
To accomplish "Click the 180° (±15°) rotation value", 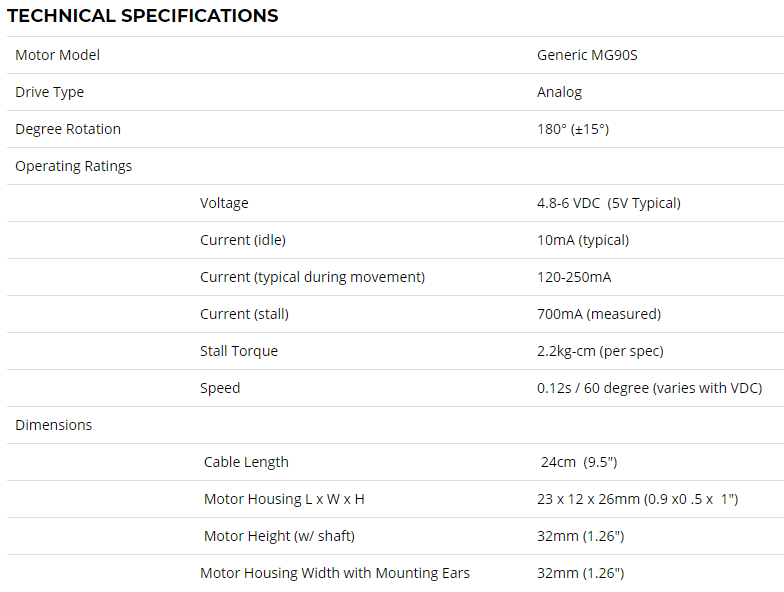I will click(x=573, y=130).
